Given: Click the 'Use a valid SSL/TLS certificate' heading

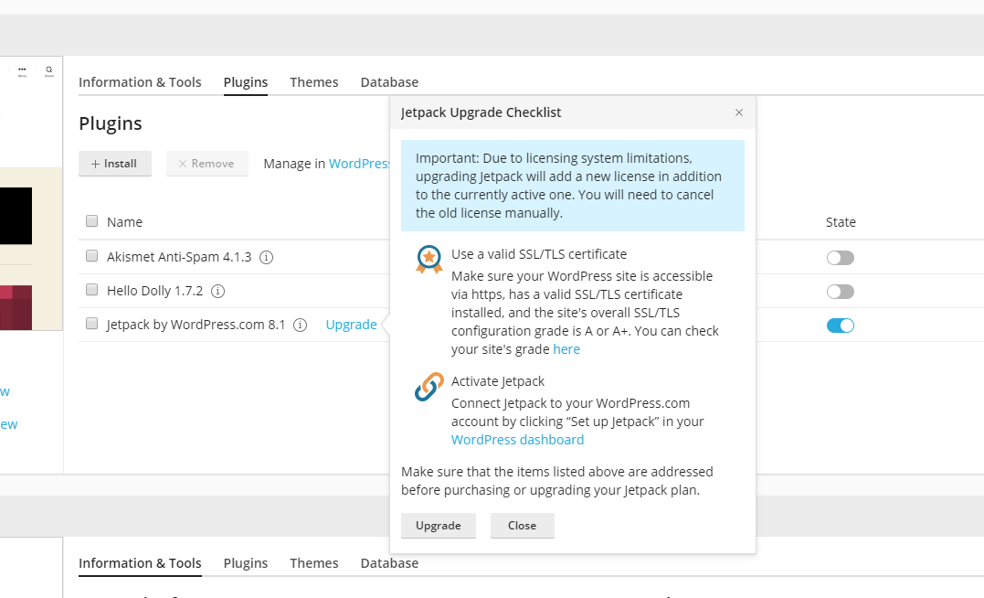Looking at the screenshot, I should click(539, 254).
